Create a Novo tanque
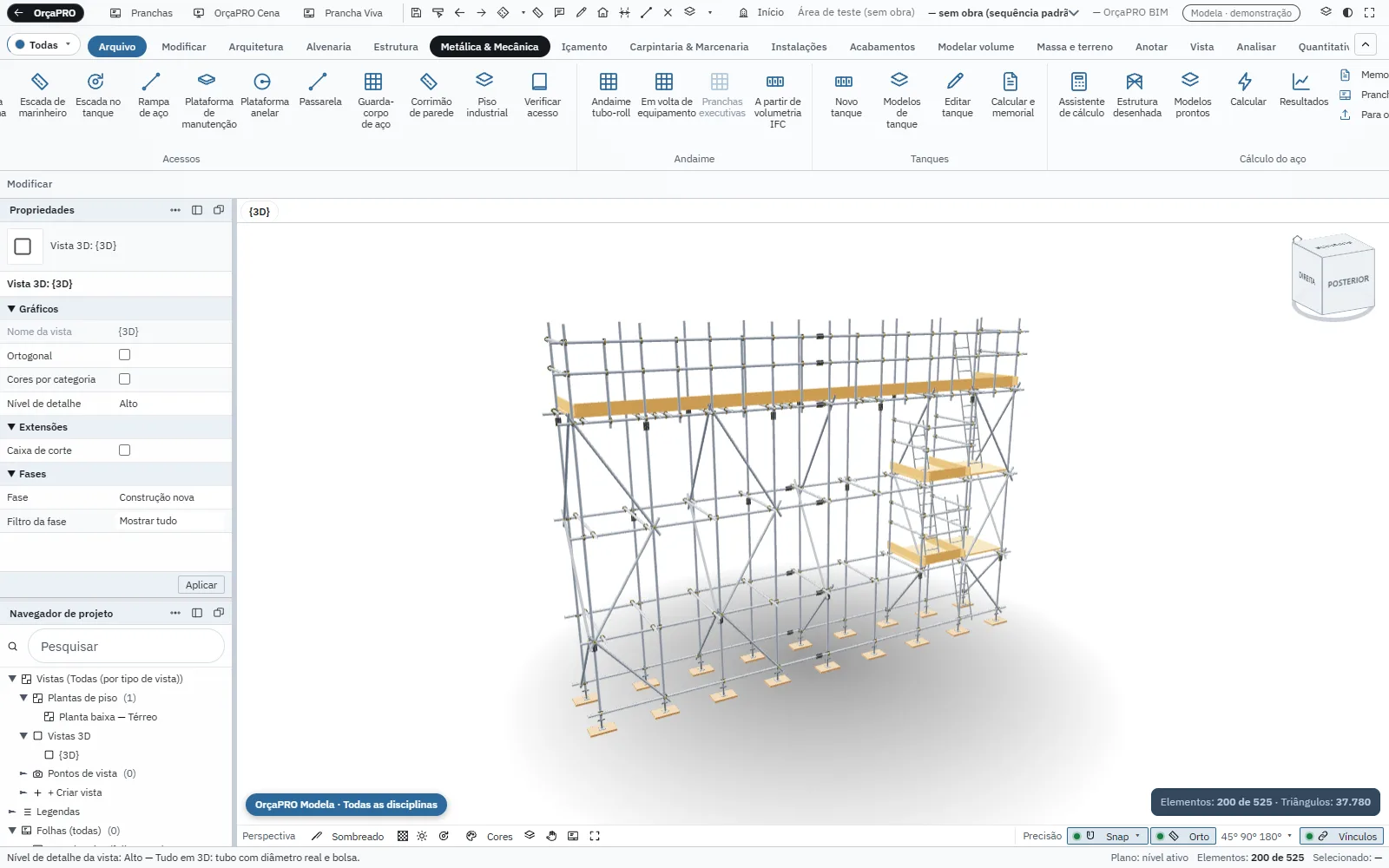 tap(846, 95)
